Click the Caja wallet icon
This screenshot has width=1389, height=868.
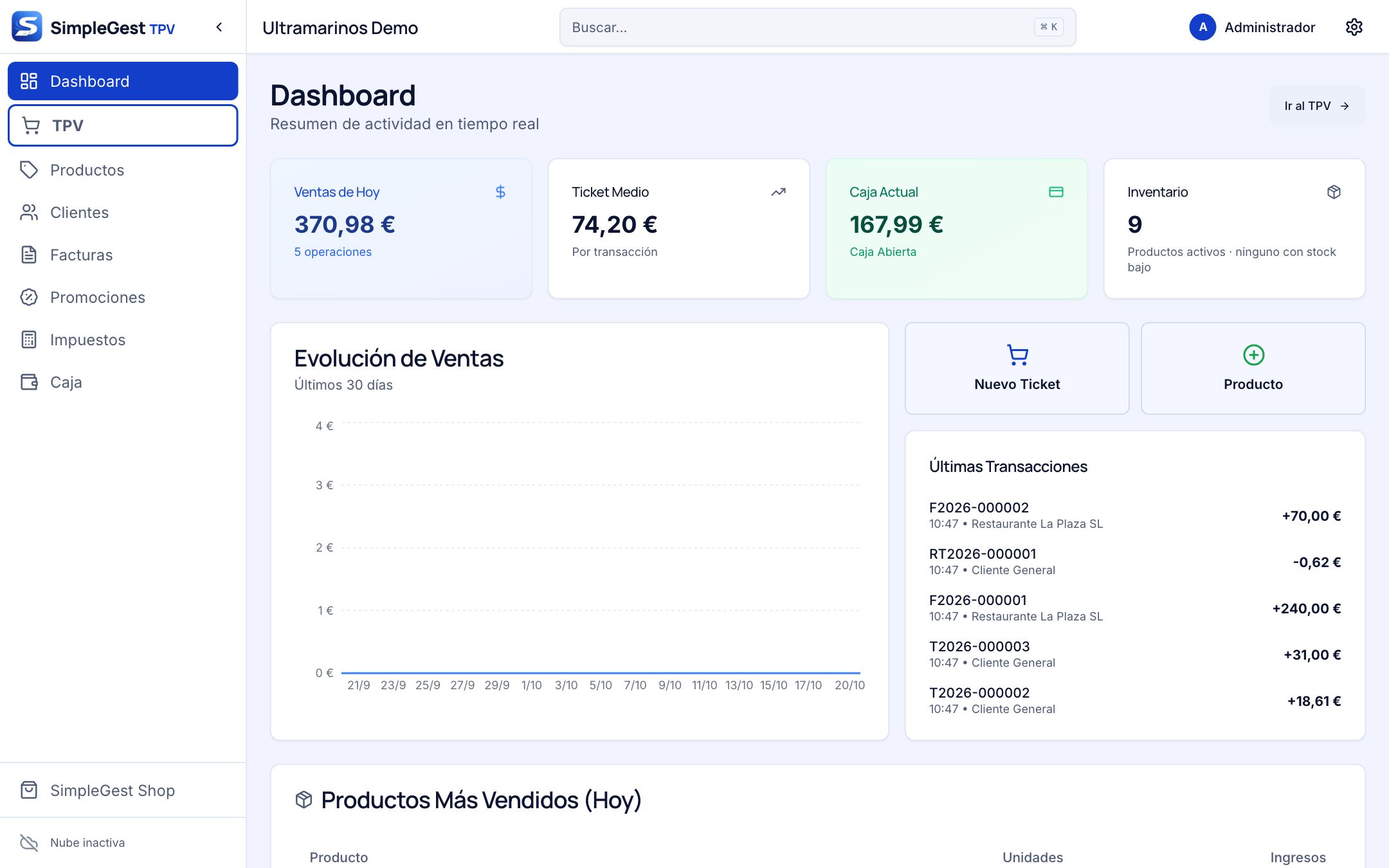point(29,382)
